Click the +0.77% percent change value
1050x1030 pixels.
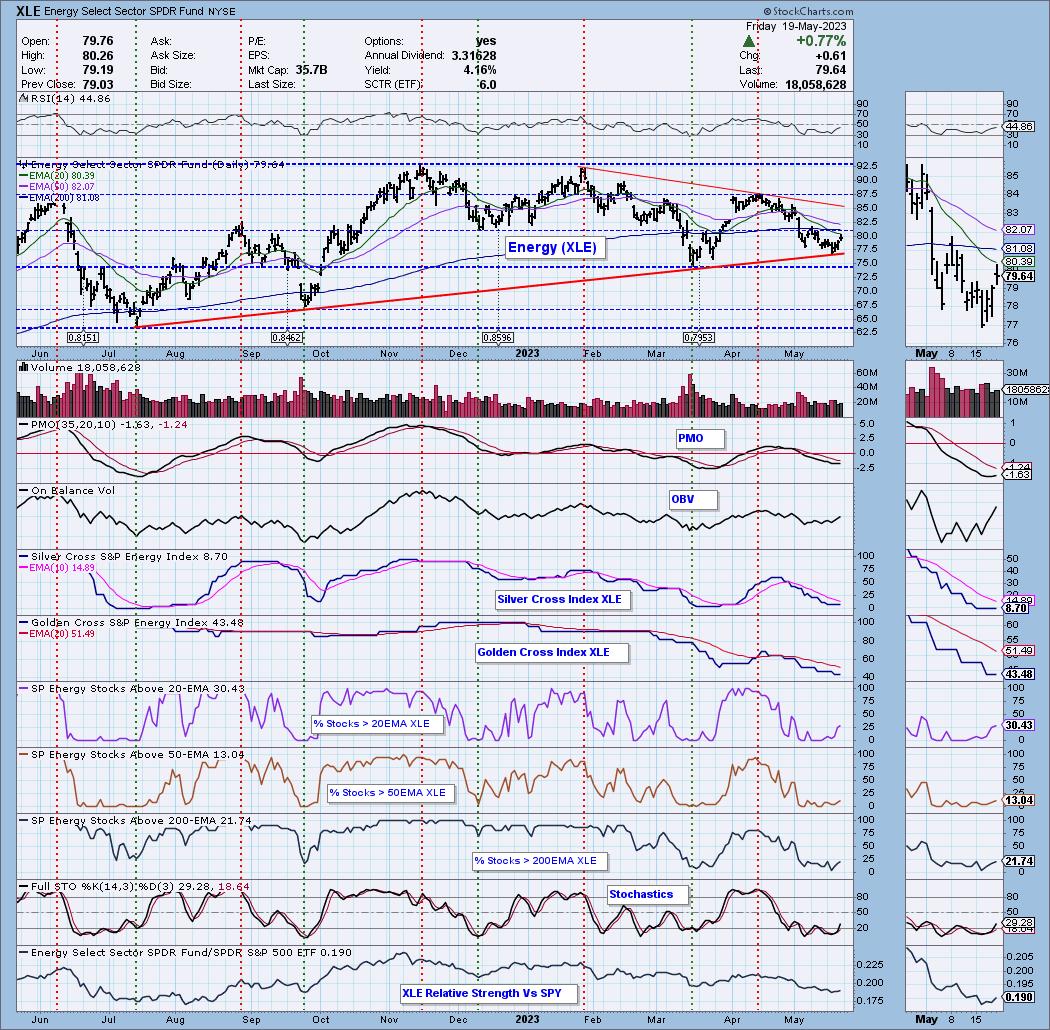click(x=820, y=41)
